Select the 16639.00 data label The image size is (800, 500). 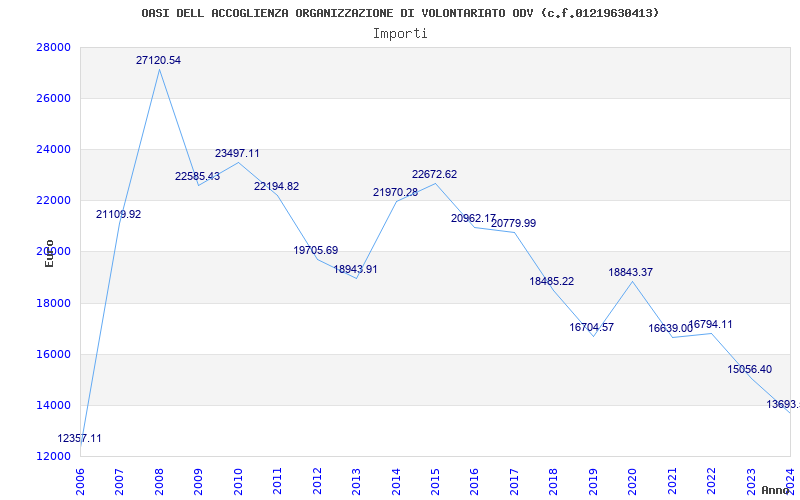[670, 329]
